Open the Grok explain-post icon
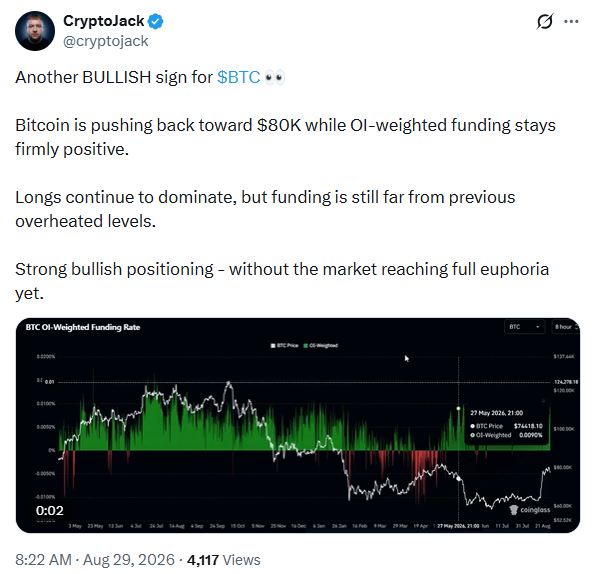 (544, 21)
